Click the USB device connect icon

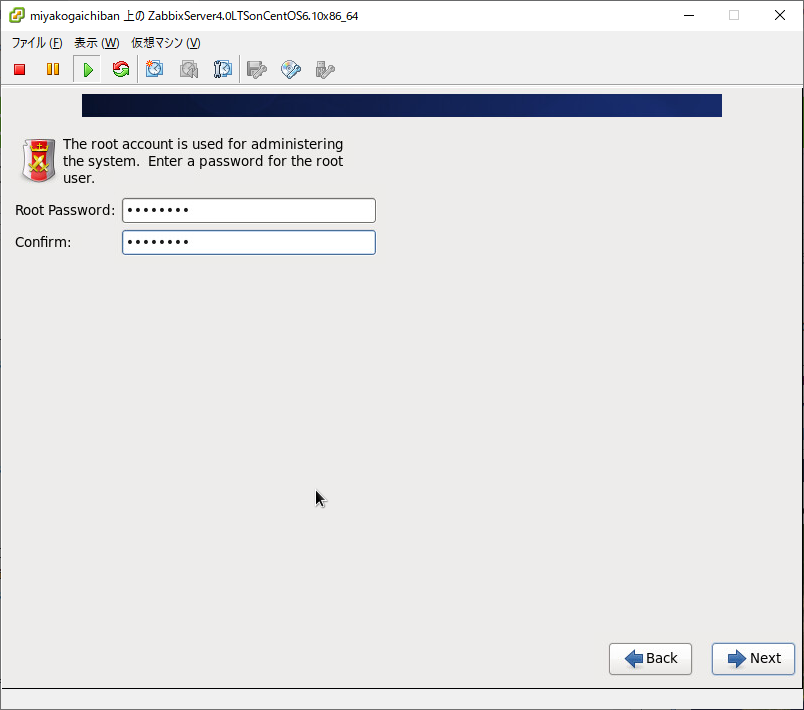[325, 69]
